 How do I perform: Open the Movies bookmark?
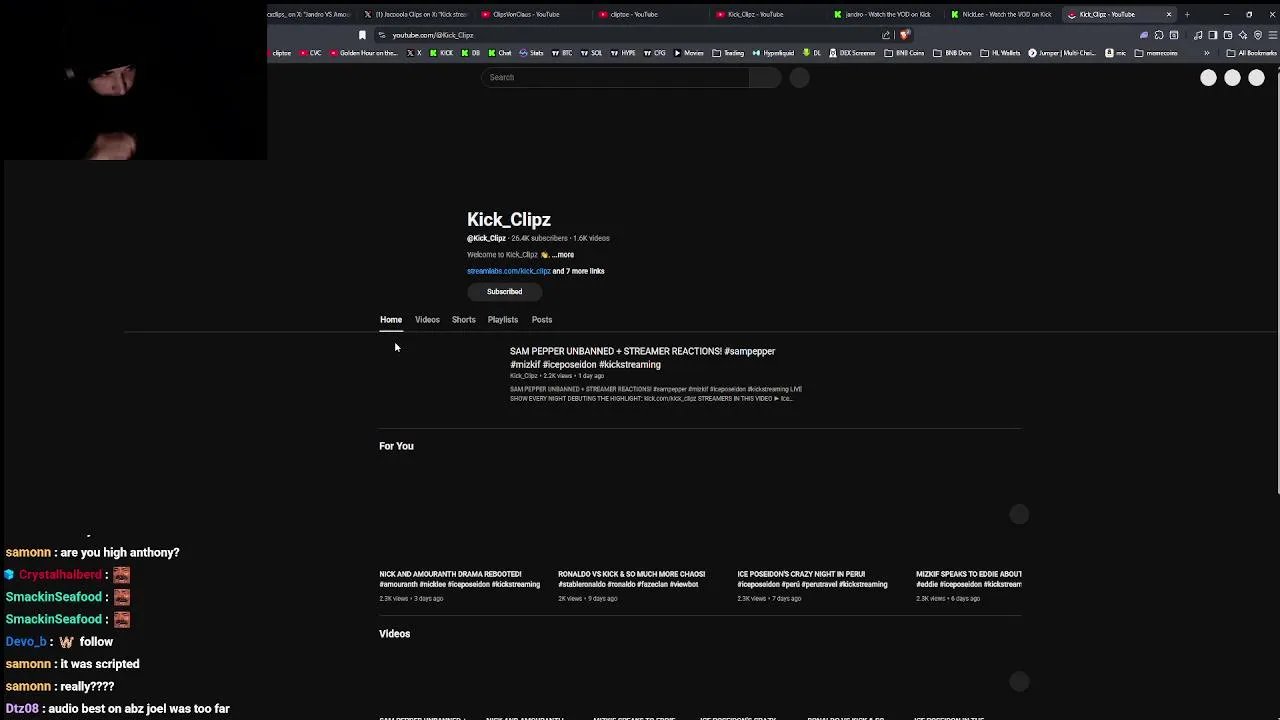pos(688,53)
